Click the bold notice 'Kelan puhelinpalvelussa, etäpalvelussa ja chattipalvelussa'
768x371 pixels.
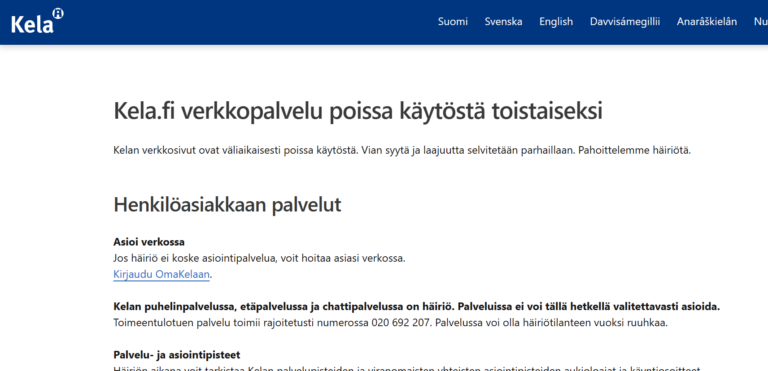tap(417, 307)
